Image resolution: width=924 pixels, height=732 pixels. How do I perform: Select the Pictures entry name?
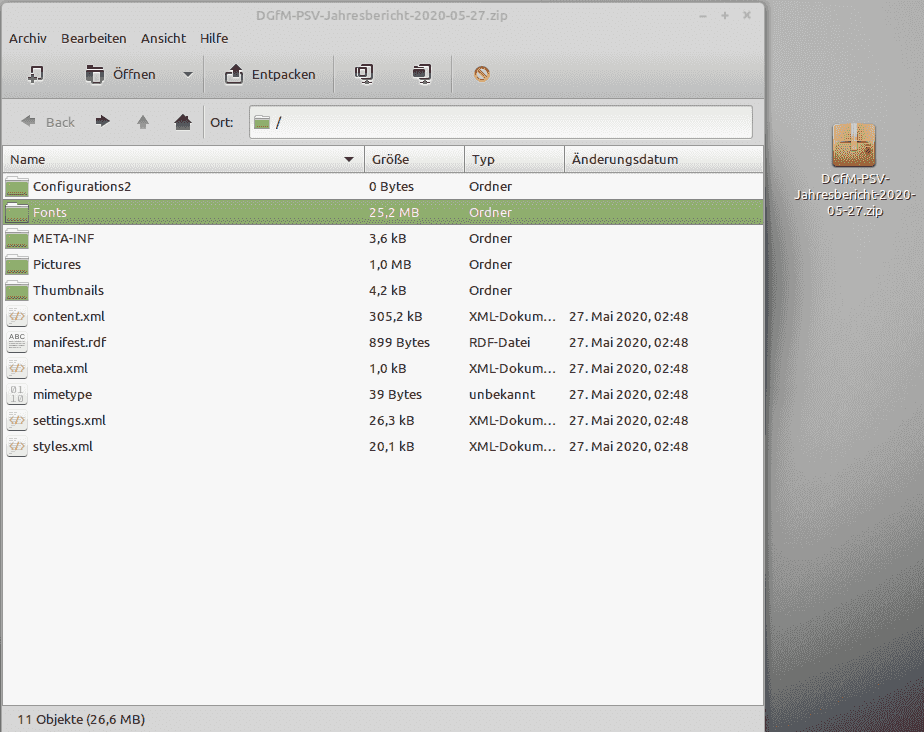point(57,264)
